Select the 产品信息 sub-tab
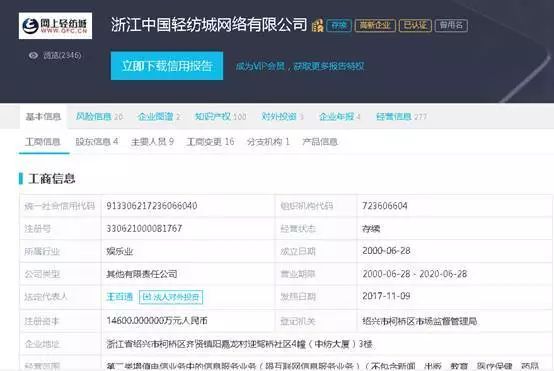This screenshot has height=371, width=554. click(x=320, y=142)
